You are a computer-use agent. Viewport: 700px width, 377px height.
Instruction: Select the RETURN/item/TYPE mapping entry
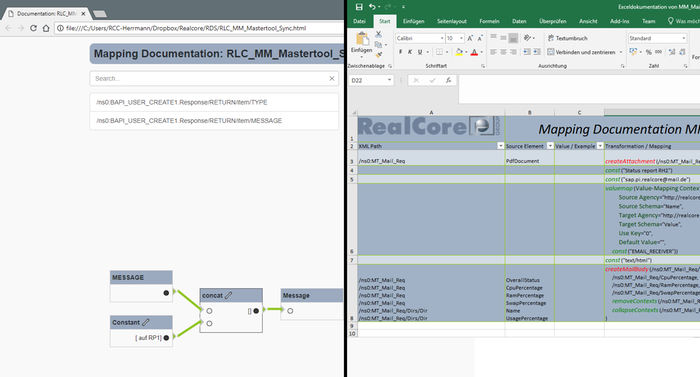[x=214, y=102]
